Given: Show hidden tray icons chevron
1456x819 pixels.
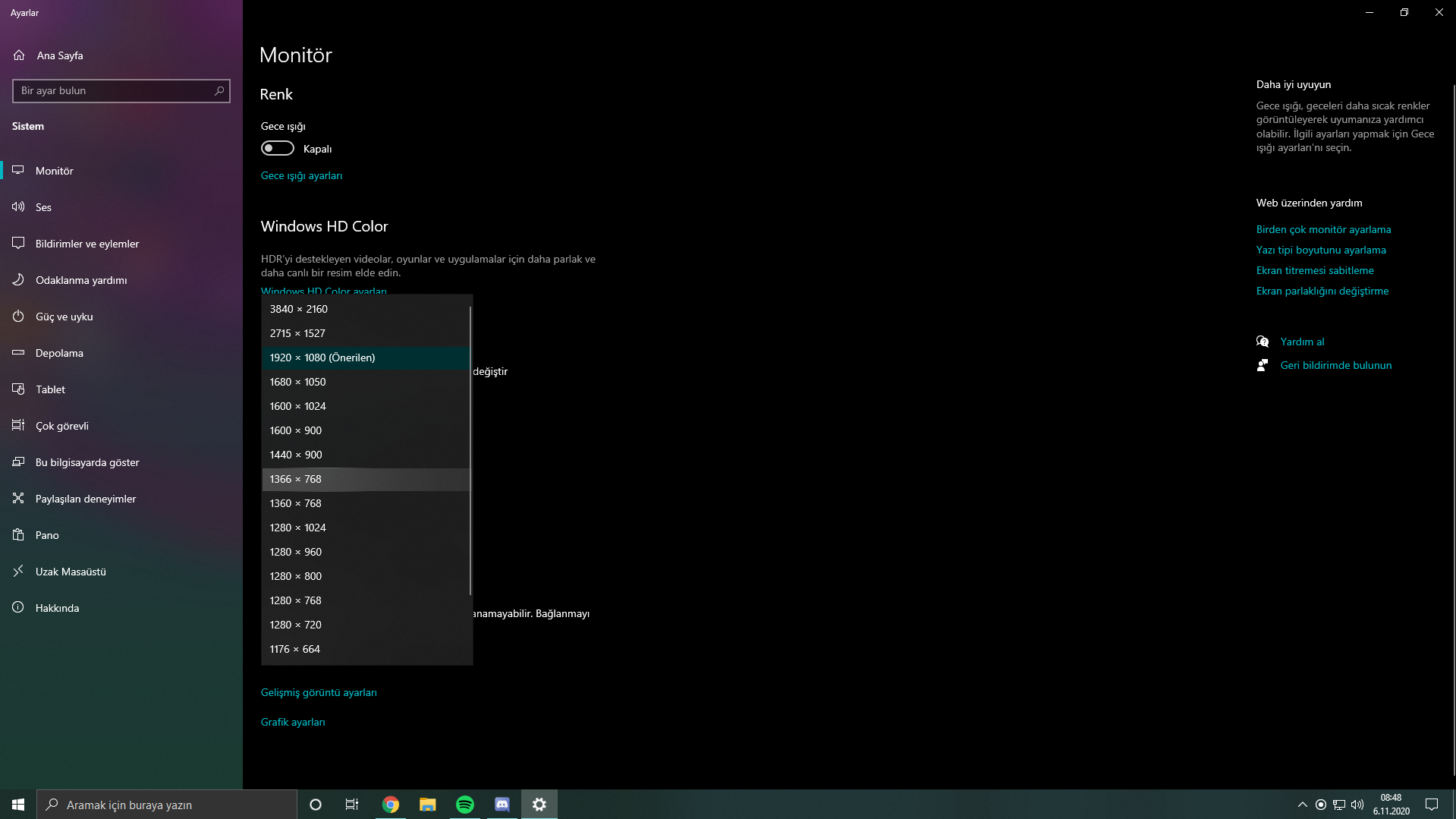Looking at the screenshot, I should [x=1302, y=805].
